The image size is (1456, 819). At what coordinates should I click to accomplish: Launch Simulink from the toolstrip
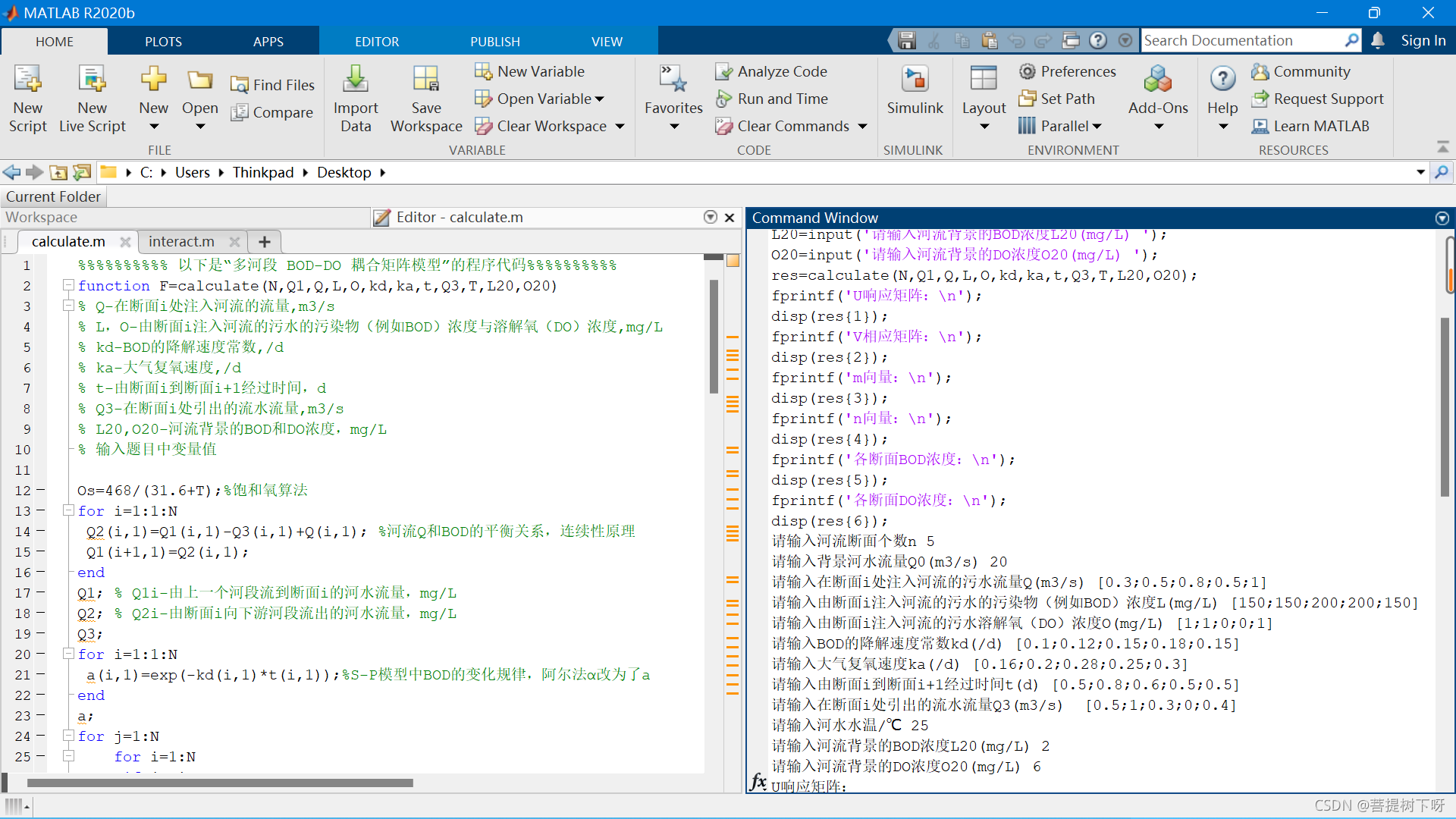click(915, 80)
